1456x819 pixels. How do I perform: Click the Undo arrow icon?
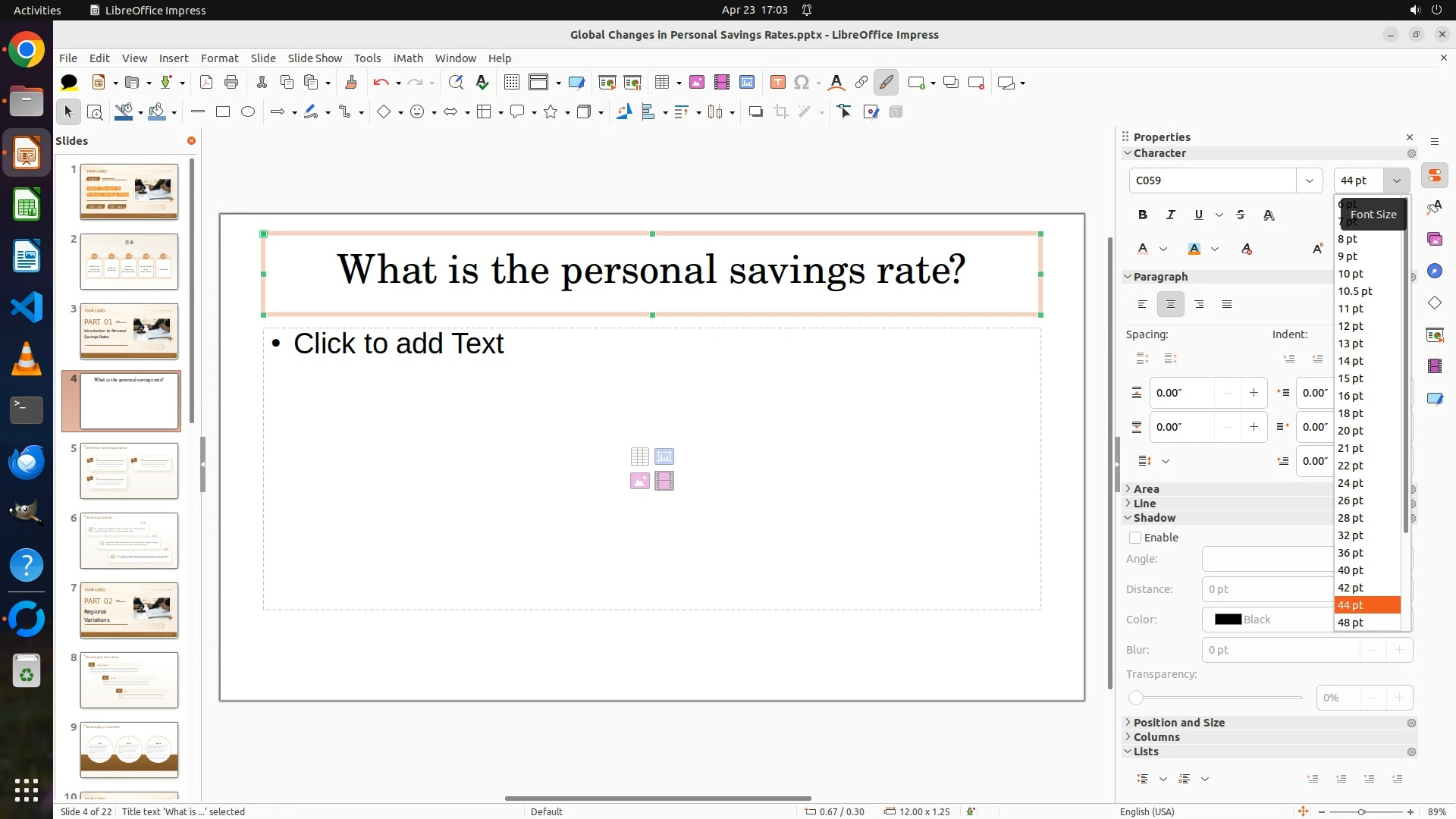[x=381, y=83]
